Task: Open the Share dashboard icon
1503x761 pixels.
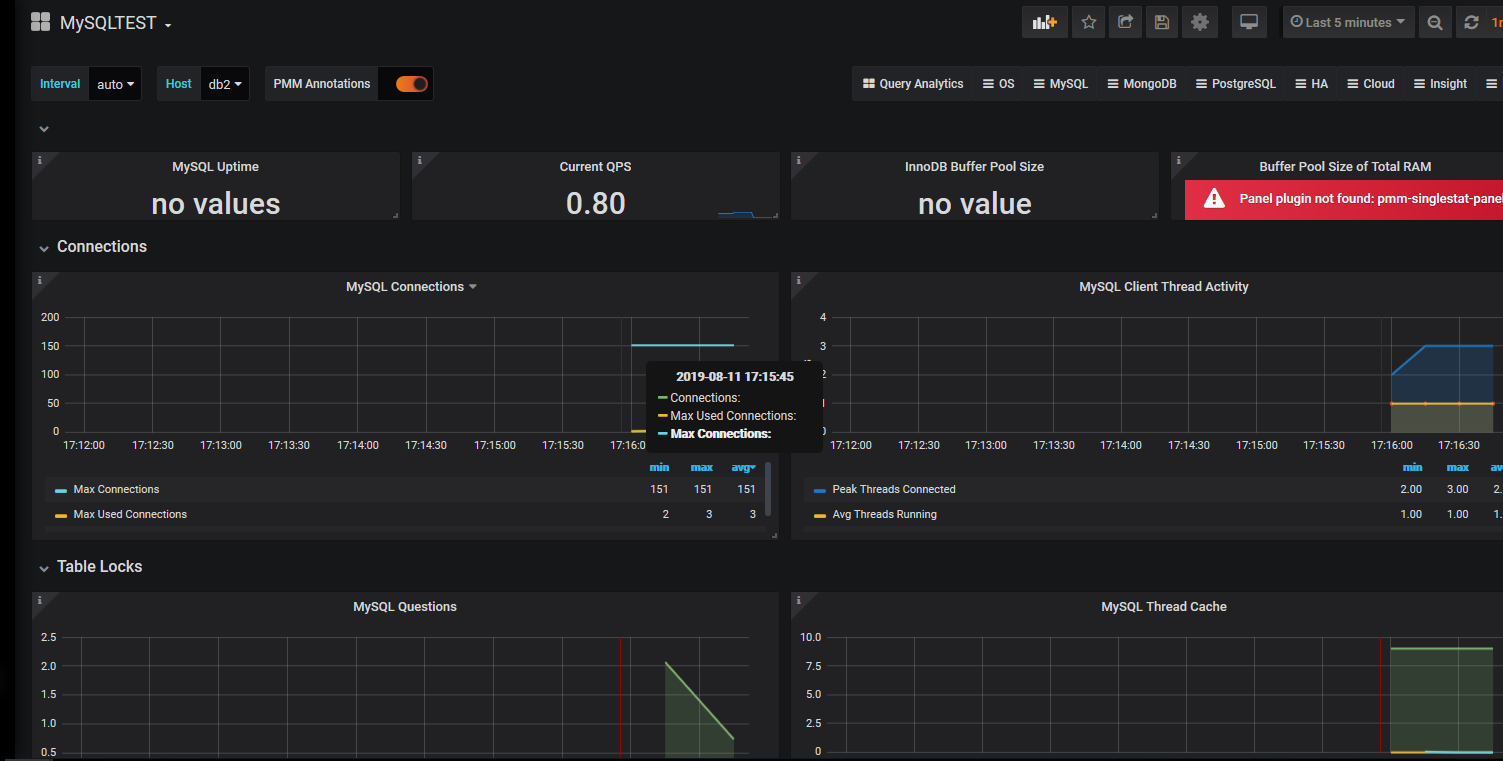Action: pos(1125,22)
